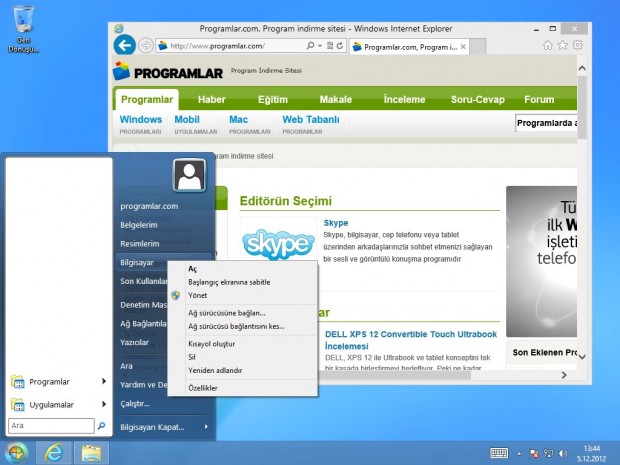Click the Mac programları link
The height and width of the screenshot is (465, 620).
click(250, 124)
